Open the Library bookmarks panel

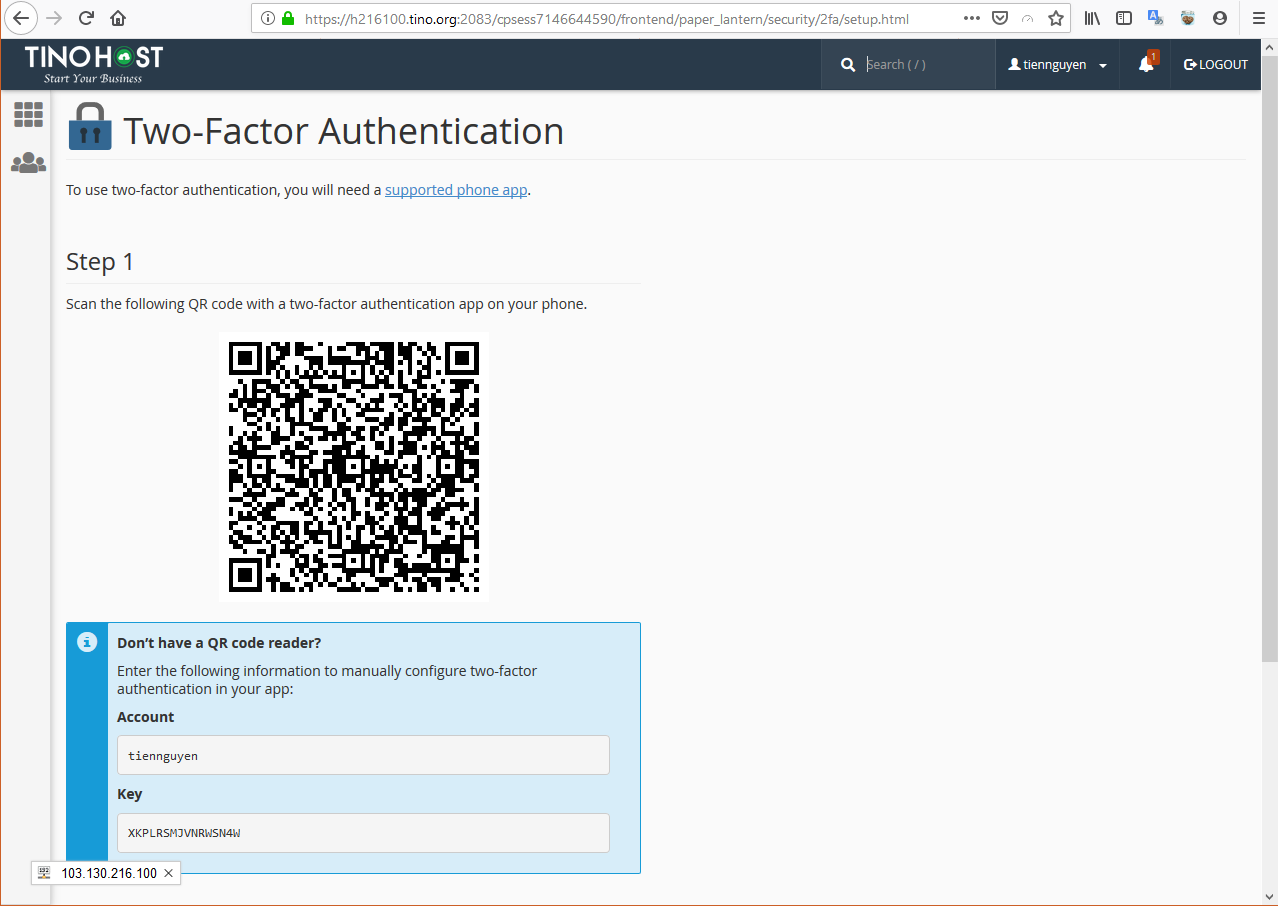pos(1093,18)
